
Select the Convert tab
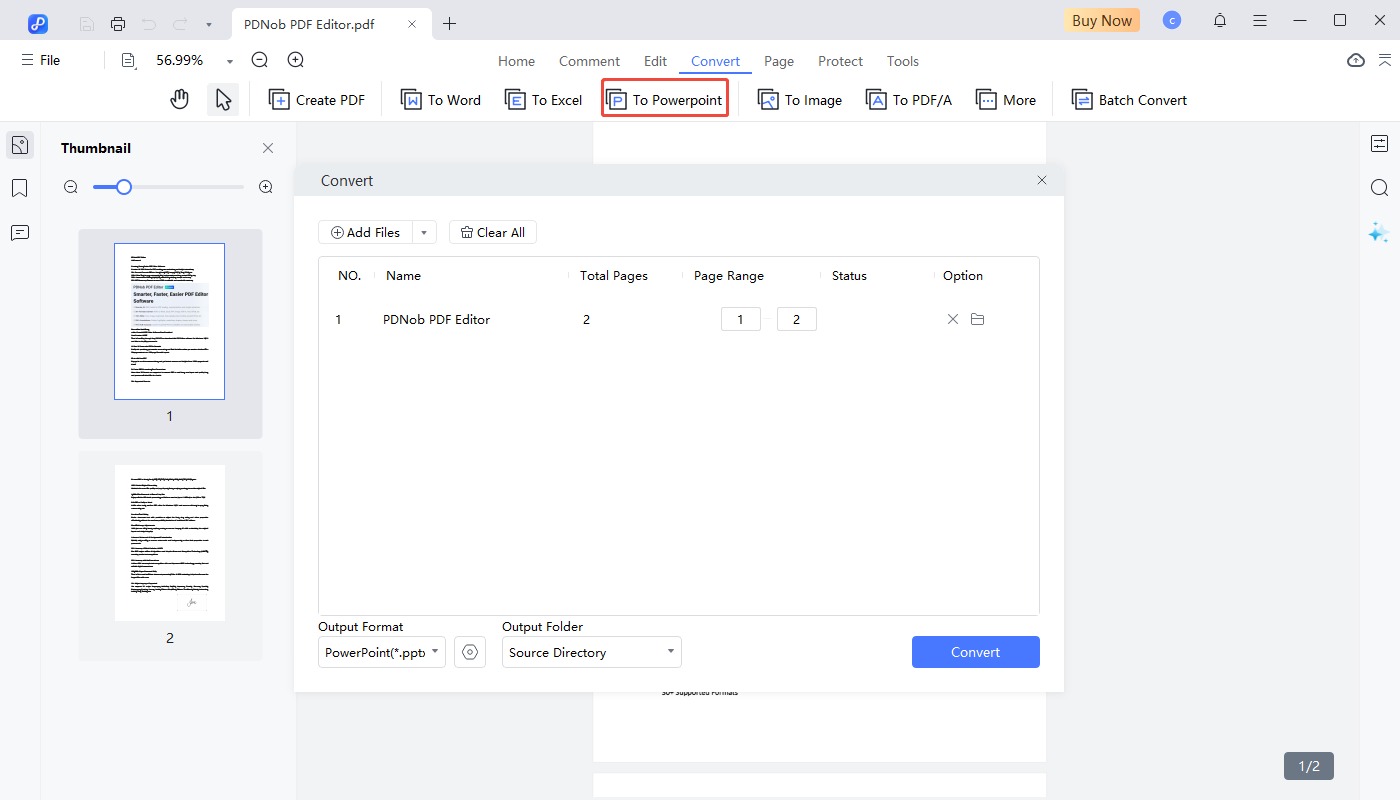[715, 61]
